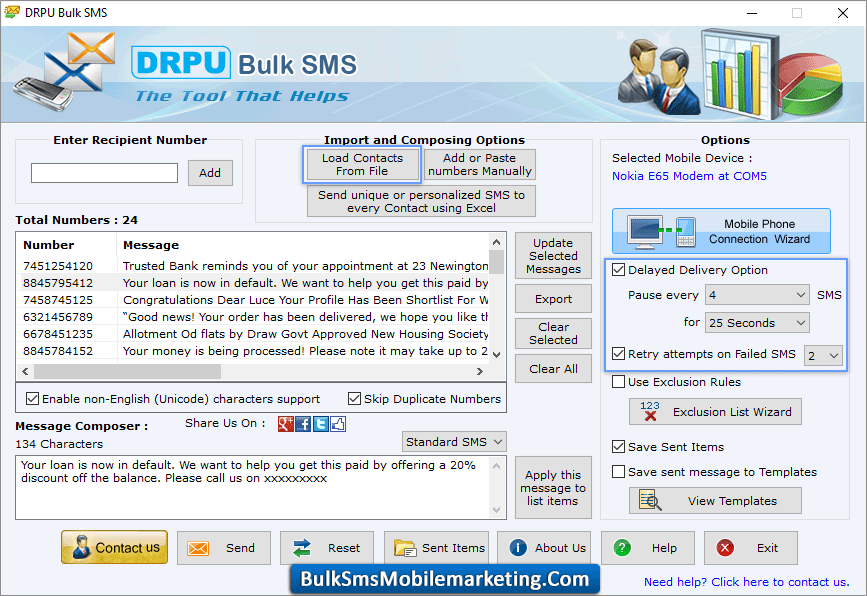Click the horizontal scrollbar left arrow
Image resolution: width=867 pixels, height=596 pixels.
click(25, 372)
